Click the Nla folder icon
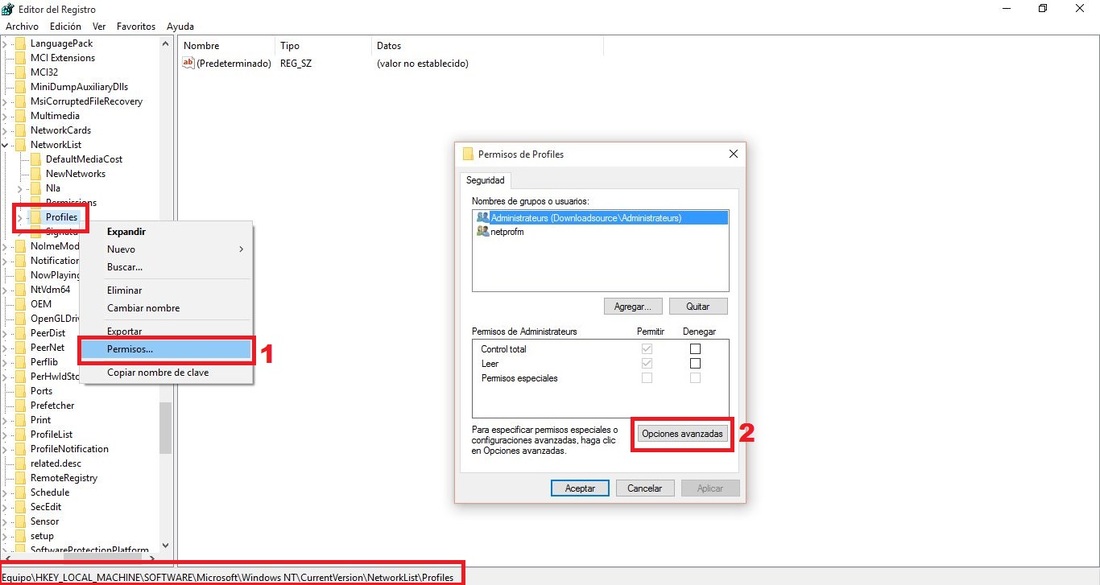This screenshot has height=585, width=1100. click(36, 188)
